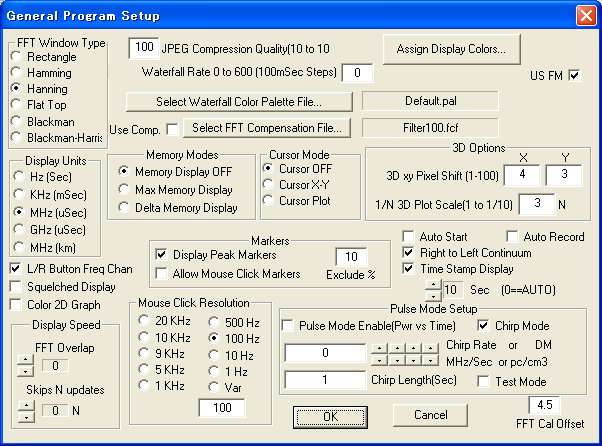Decrease Skips N updates value
The width and height of the screenshot is (602, 446).
[26, 417]
